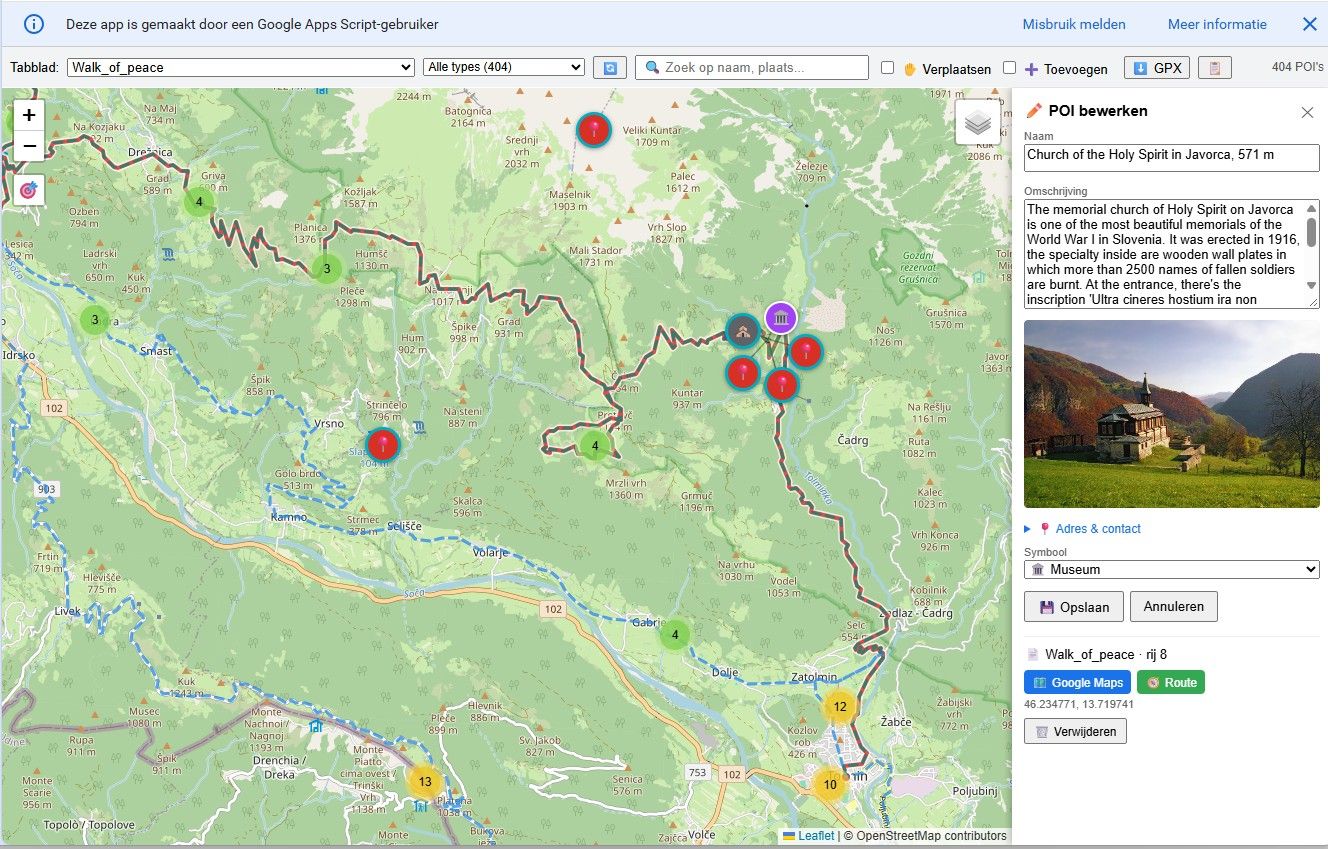1328x849 pixels.
Task: Delete the POI with Verwijderen
Action: click(1075, 732)
